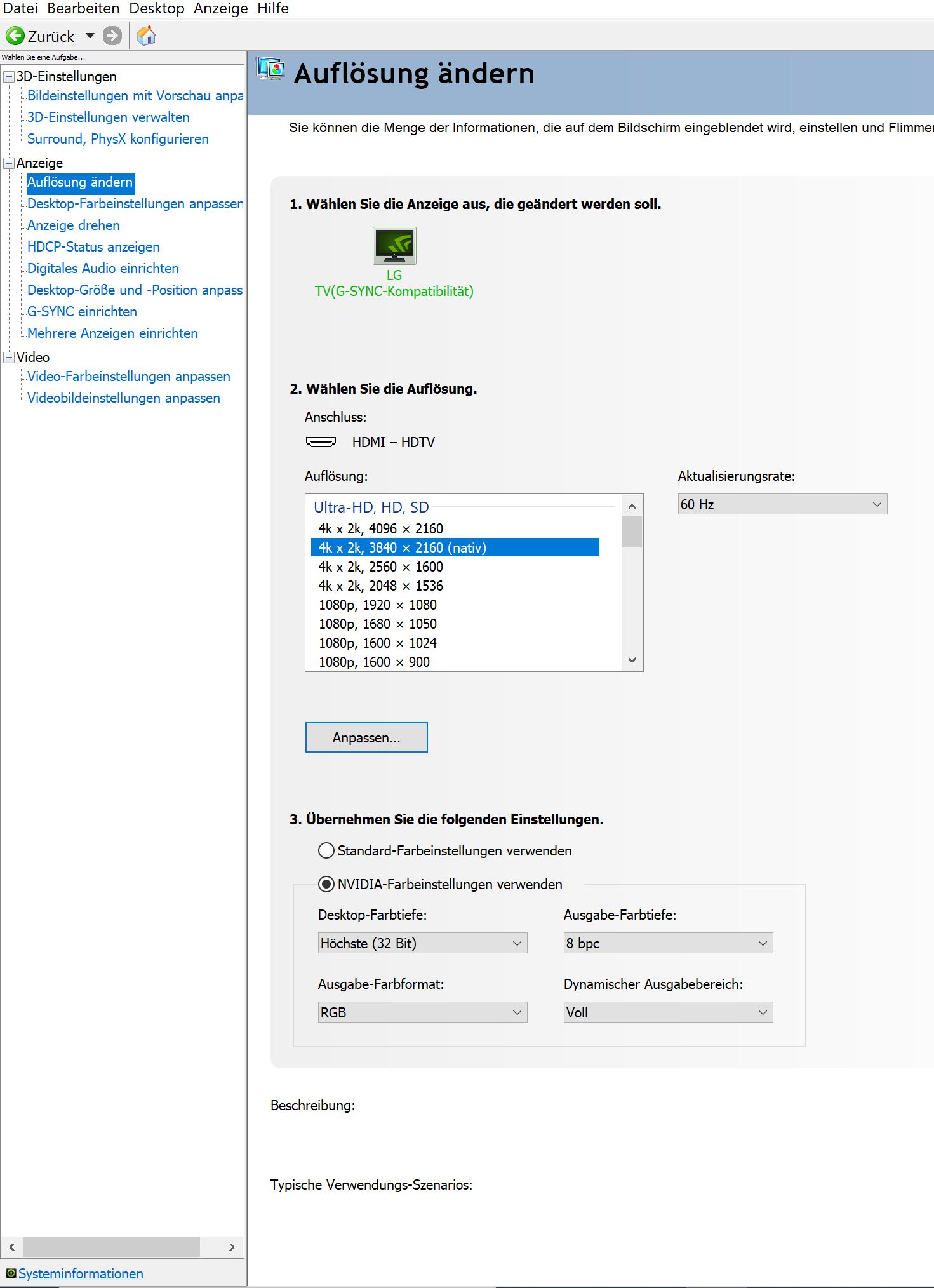The width and height of the screenshot is (934, 1288).
Task: Click the grey forward arrow icon
Action: [x=112, y=36]
